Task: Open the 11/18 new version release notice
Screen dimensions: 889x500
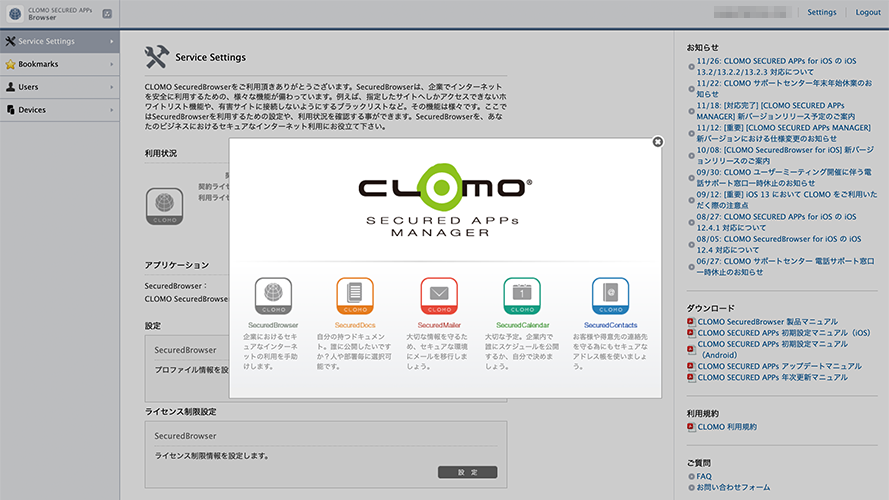Action: click(x=776, y=111)
